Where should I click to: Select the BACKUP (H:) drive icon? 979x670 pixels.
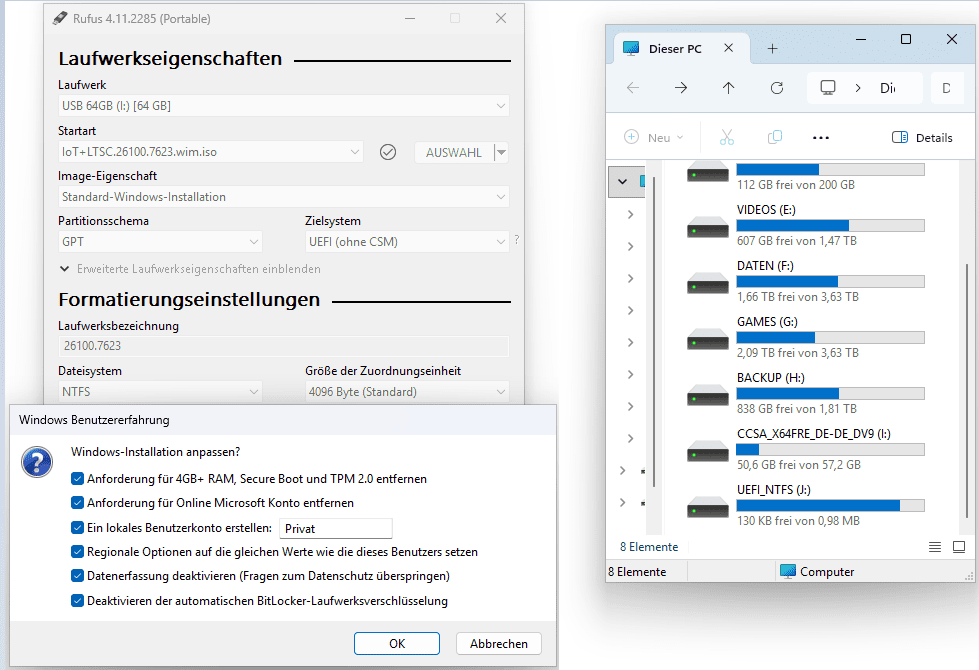tap(707, 395)
